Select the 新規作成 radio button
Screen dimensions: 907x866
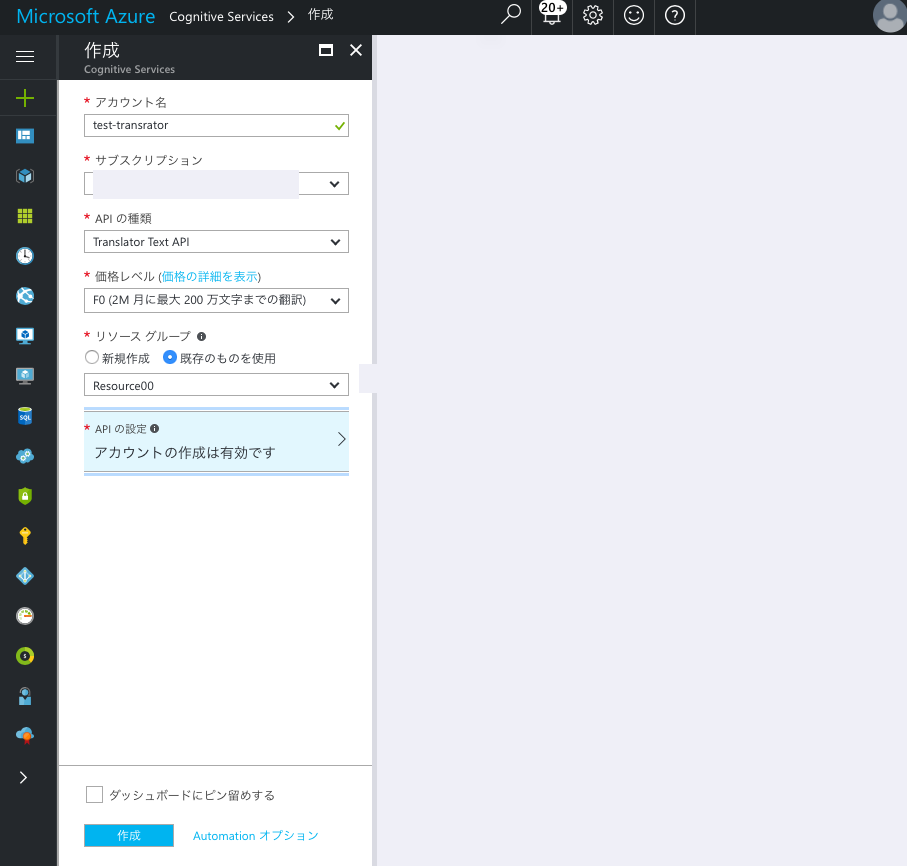pyautogui.click(x=91, y=357)
